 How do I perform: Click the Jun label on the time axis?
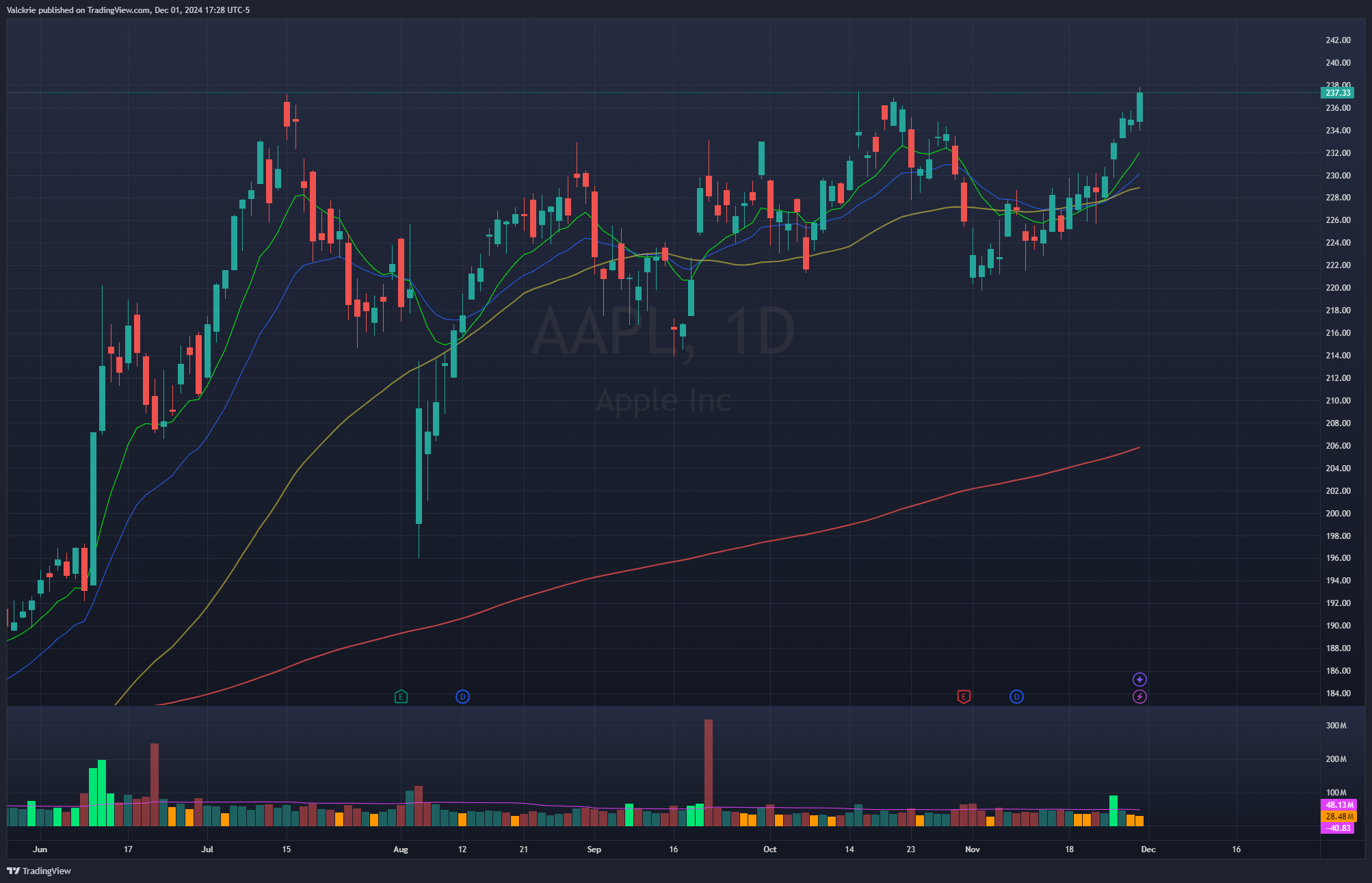tap(40, 849)
